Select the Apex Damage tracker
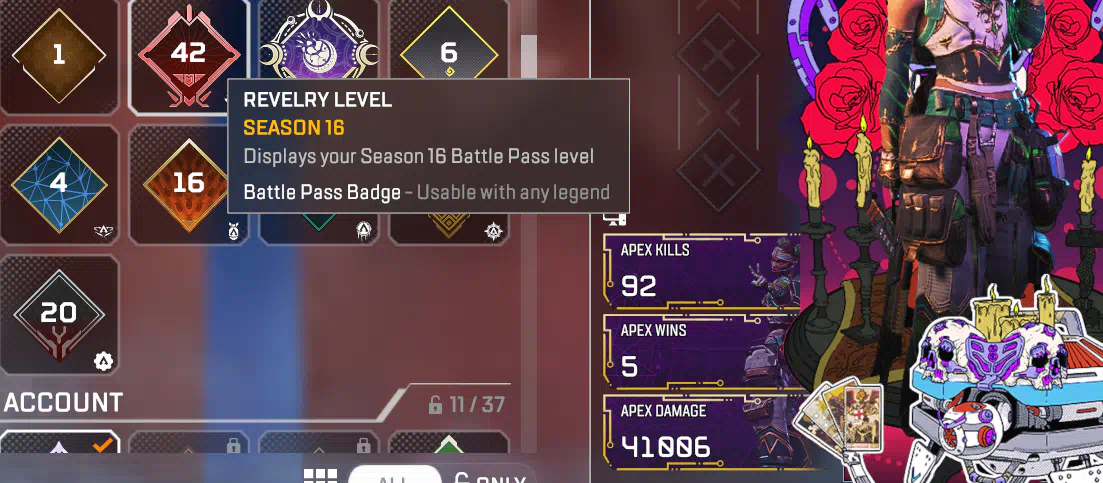This screenshot has width=1103, height=483. [x=702, y=432]
